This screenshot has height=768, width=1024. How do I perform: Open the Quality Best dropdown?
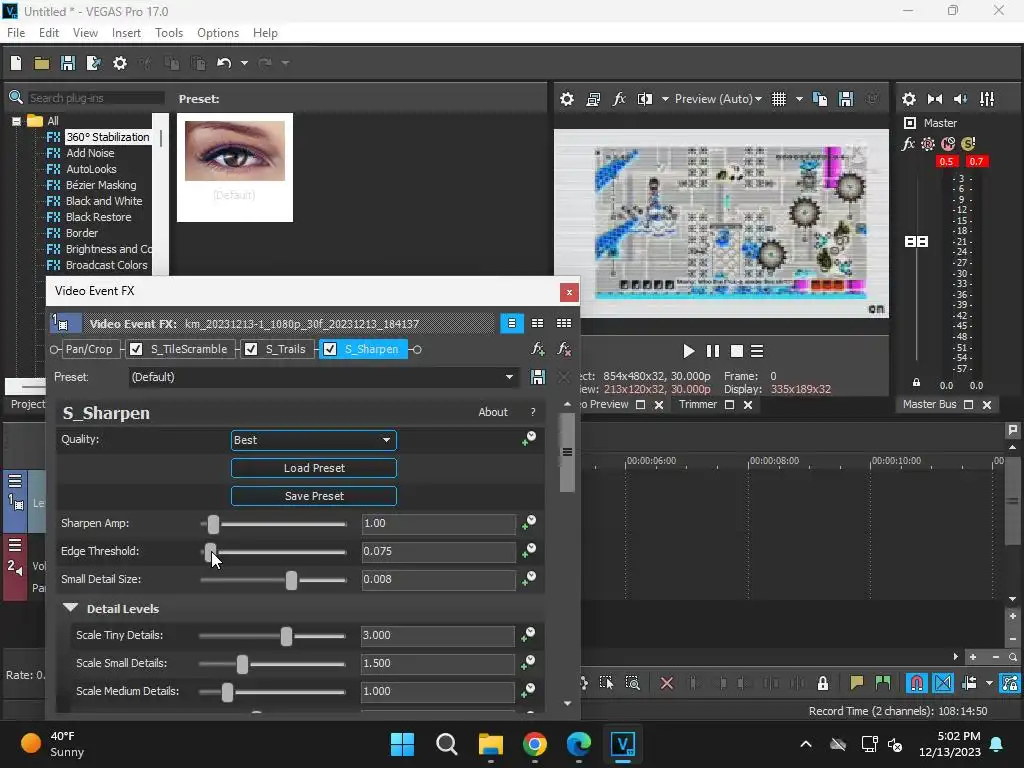(x=313, y=440)
